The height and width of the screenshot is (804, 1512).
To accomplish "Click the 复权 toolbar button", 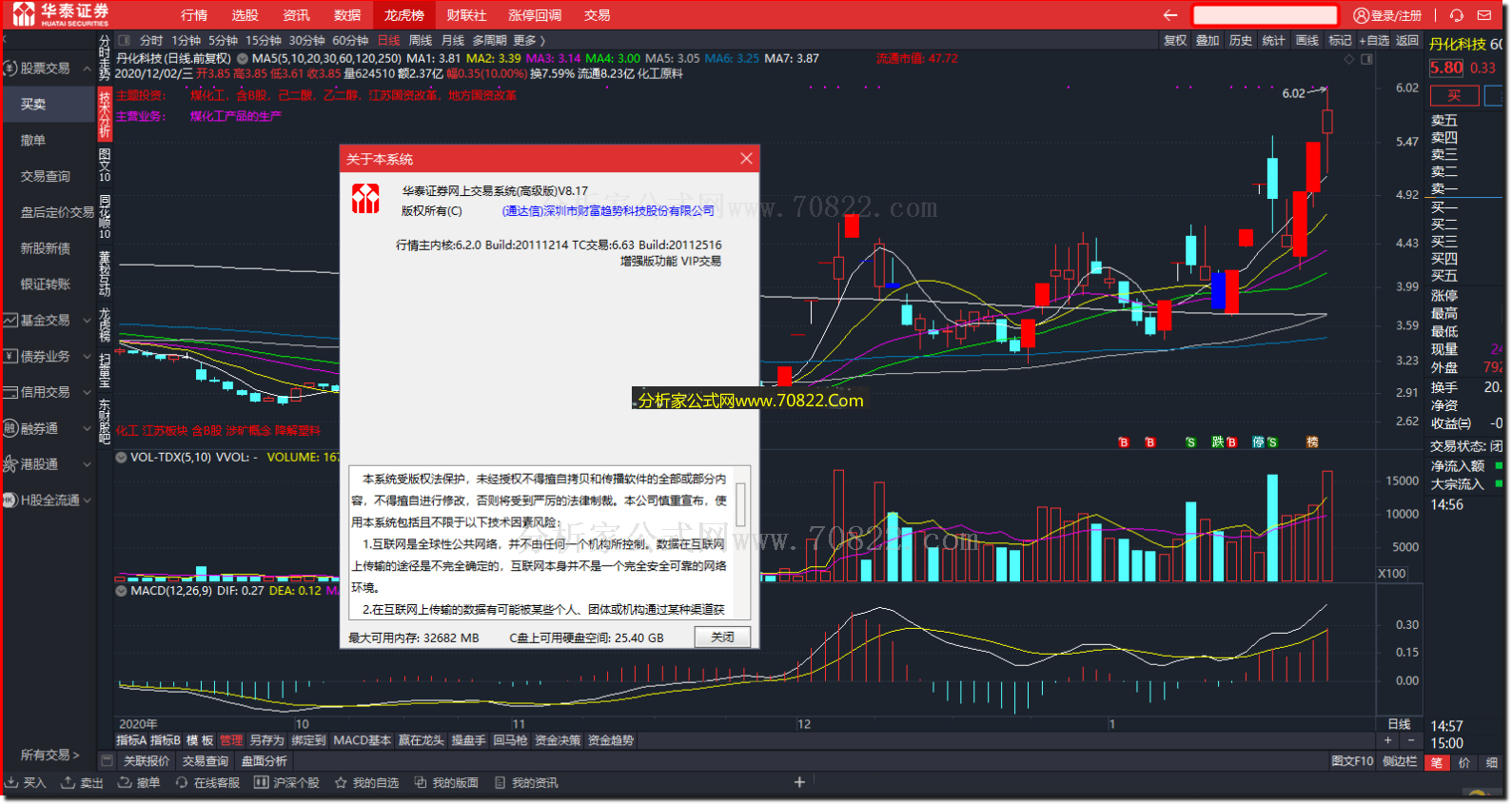I will (x=1175, y=41).
